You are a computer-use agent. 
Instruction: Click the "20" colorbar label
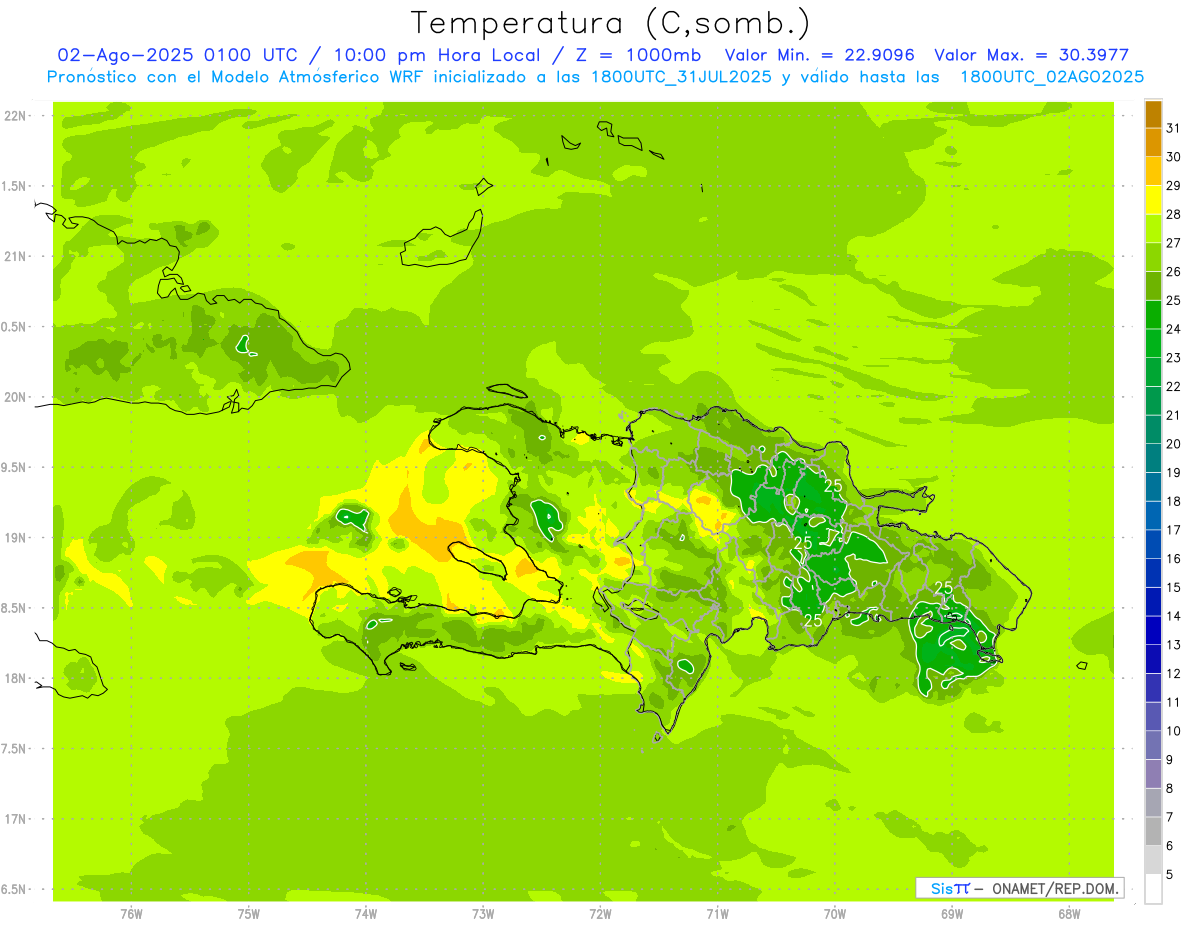[x=1174, y=444]
